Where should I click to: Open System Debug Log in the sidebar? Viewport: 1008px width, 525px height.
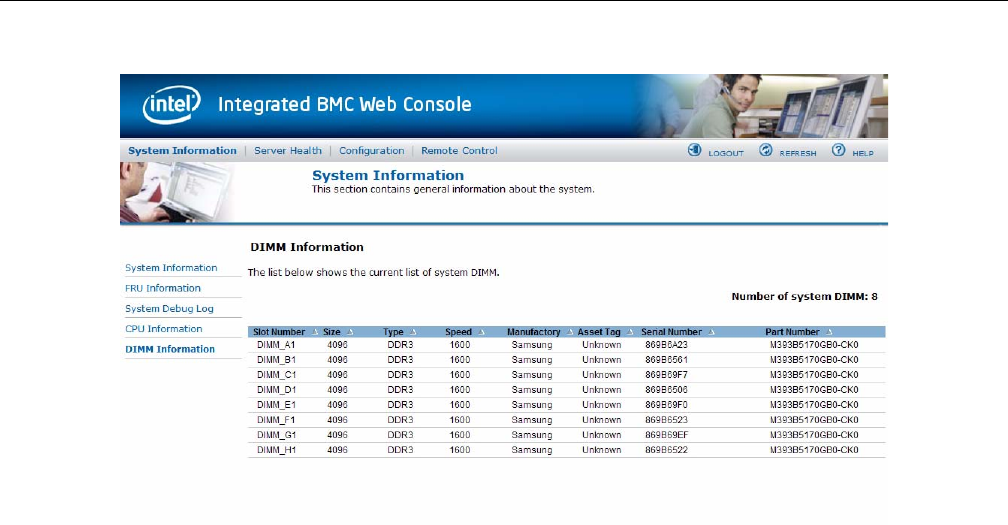[x=169, y=309]
